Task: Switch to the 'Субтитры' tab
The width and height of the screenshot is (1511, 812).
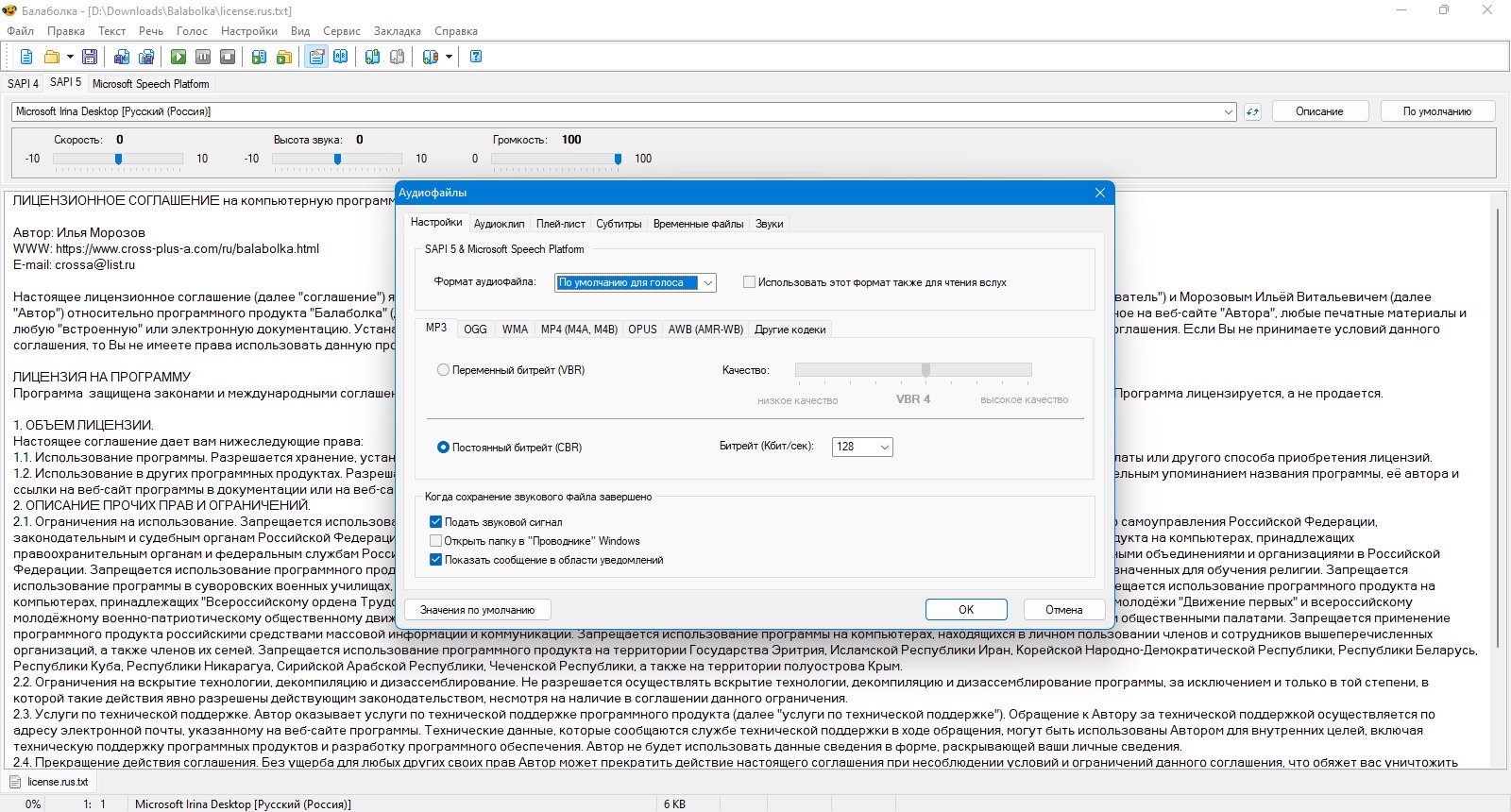Action: [619, 224]
